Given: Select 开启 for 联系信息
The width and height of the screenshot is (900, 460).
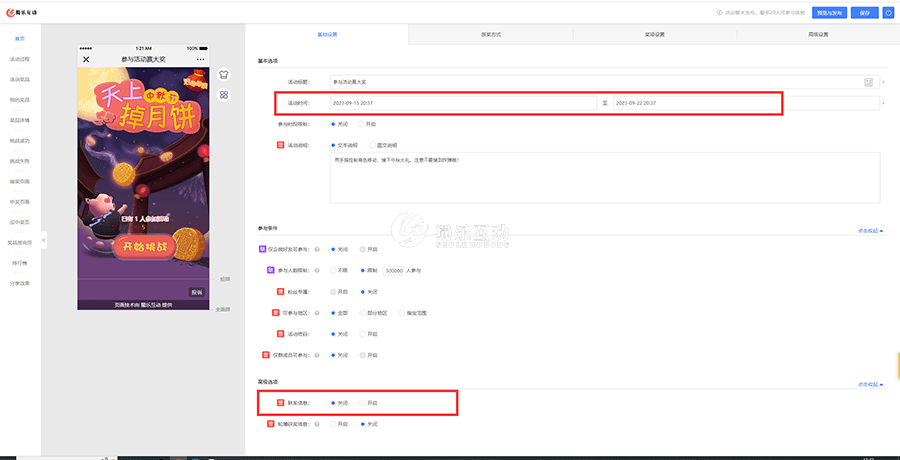Looking at the screenshot, I should click(363, 403).
